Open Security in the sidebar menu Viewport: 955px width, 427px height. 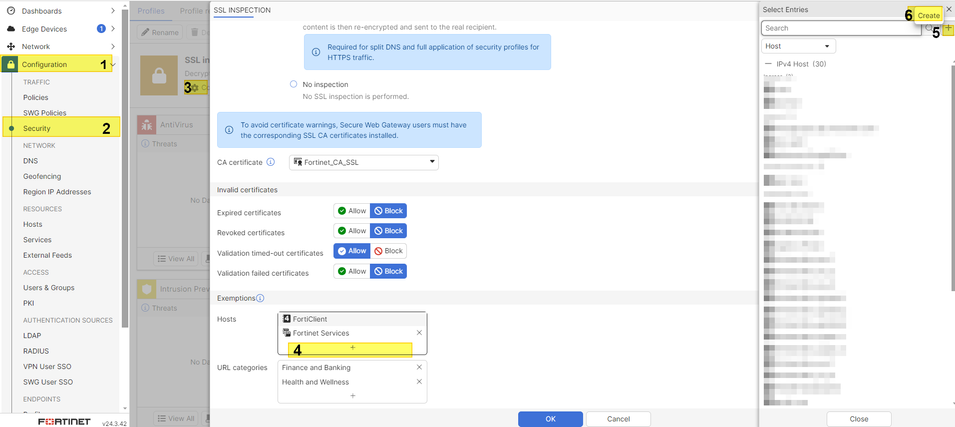point(37,128)
